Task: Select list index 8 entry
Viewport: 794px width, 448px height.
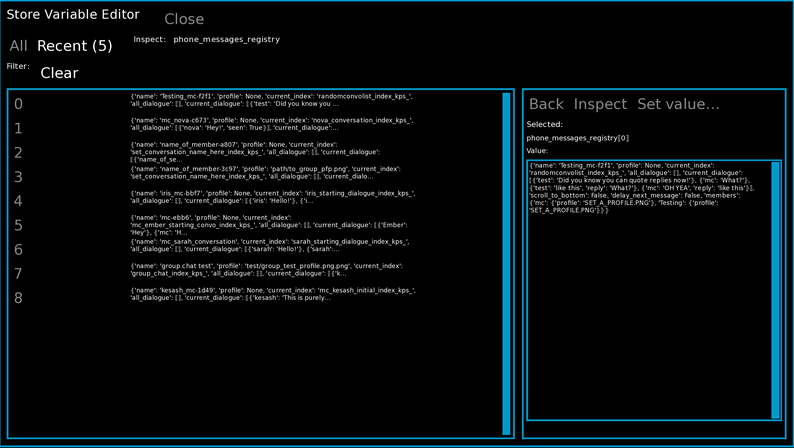Action: [x=18, y=299]
